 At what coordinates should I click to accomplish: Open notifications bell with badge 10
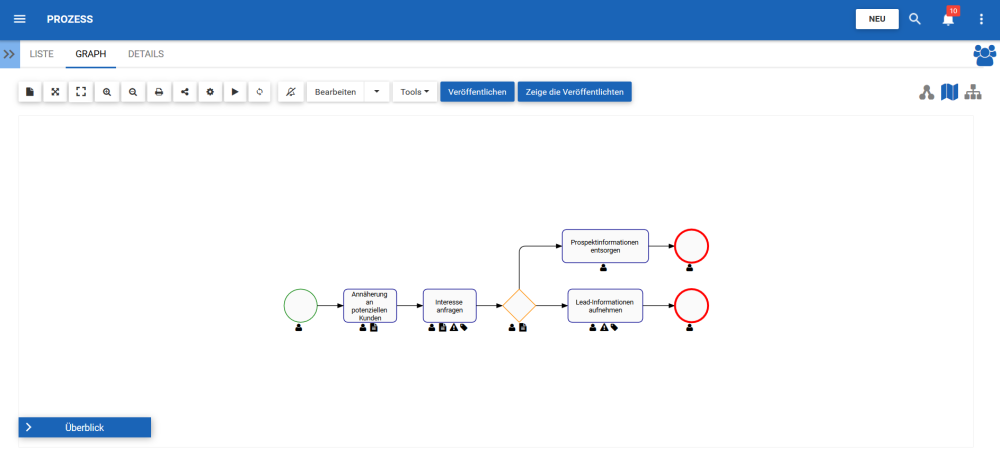coord(948,19)
